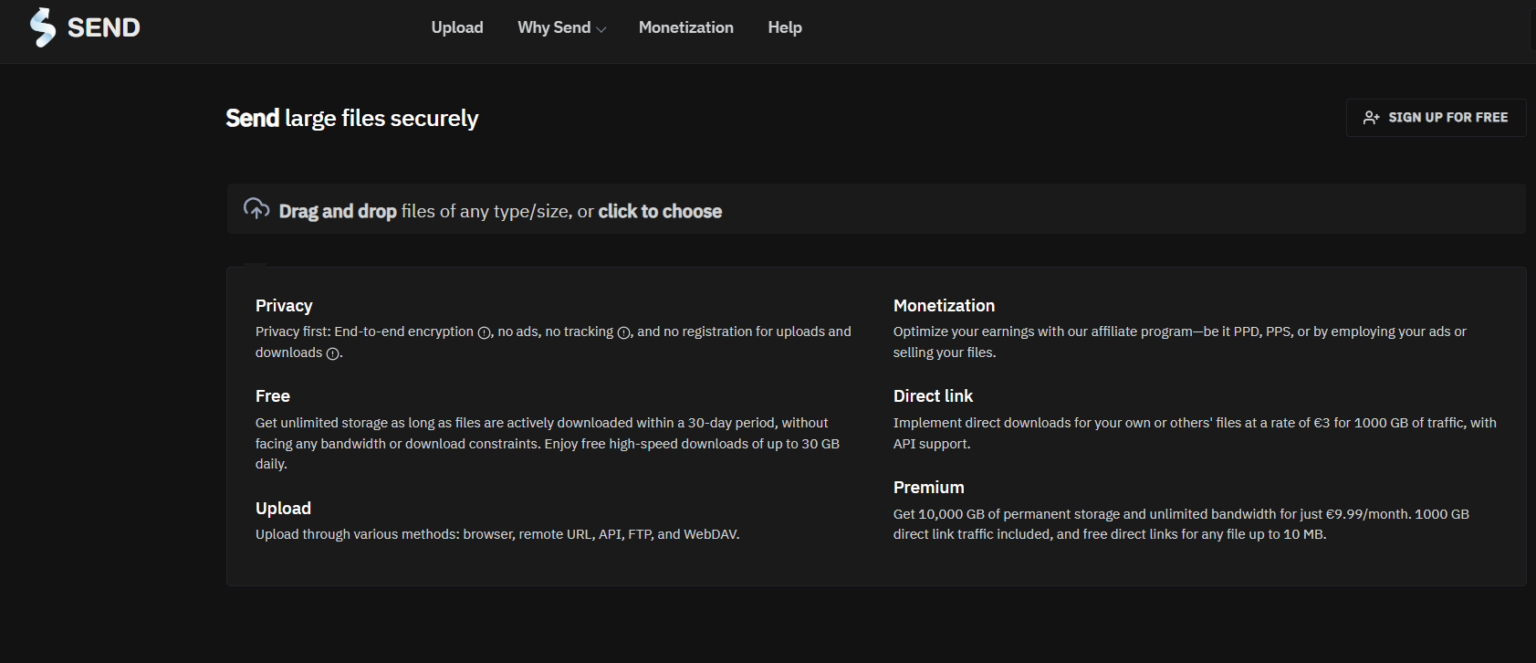Expand the Why Send dropdown

click(x=562, y=28)
